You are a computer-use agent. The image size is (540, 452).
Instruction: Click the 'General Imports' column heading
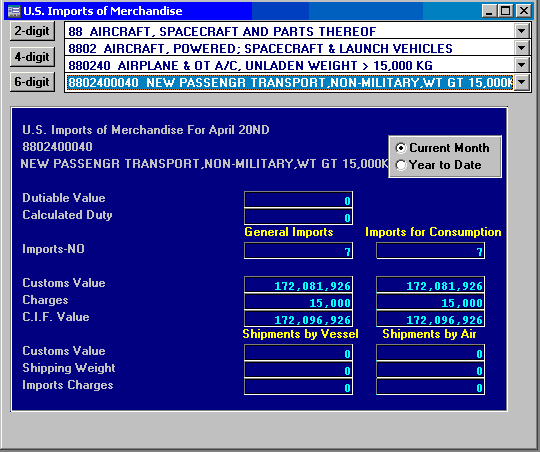pos(289,232)
